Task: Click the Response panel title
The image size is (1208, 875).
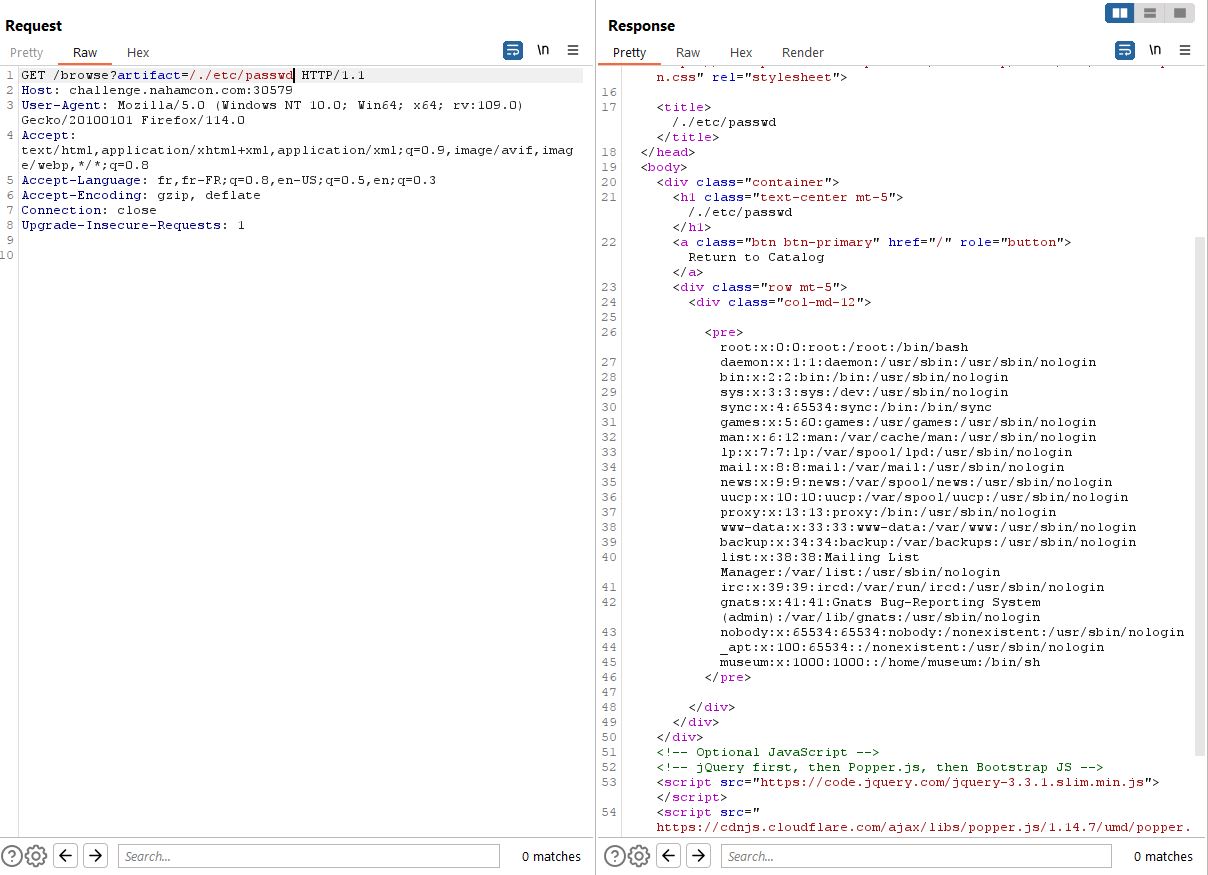Action: 641,26
